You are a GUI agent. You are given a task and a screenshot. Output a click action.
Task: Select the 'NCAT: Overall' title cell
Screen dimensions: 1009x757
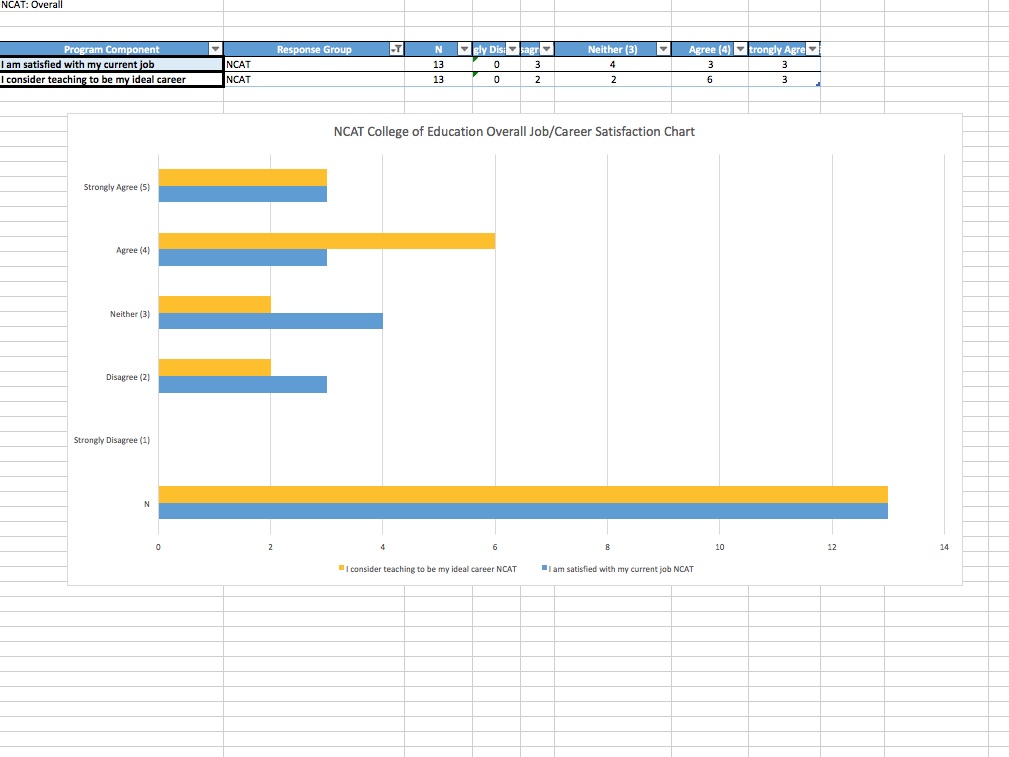point(32,5)
